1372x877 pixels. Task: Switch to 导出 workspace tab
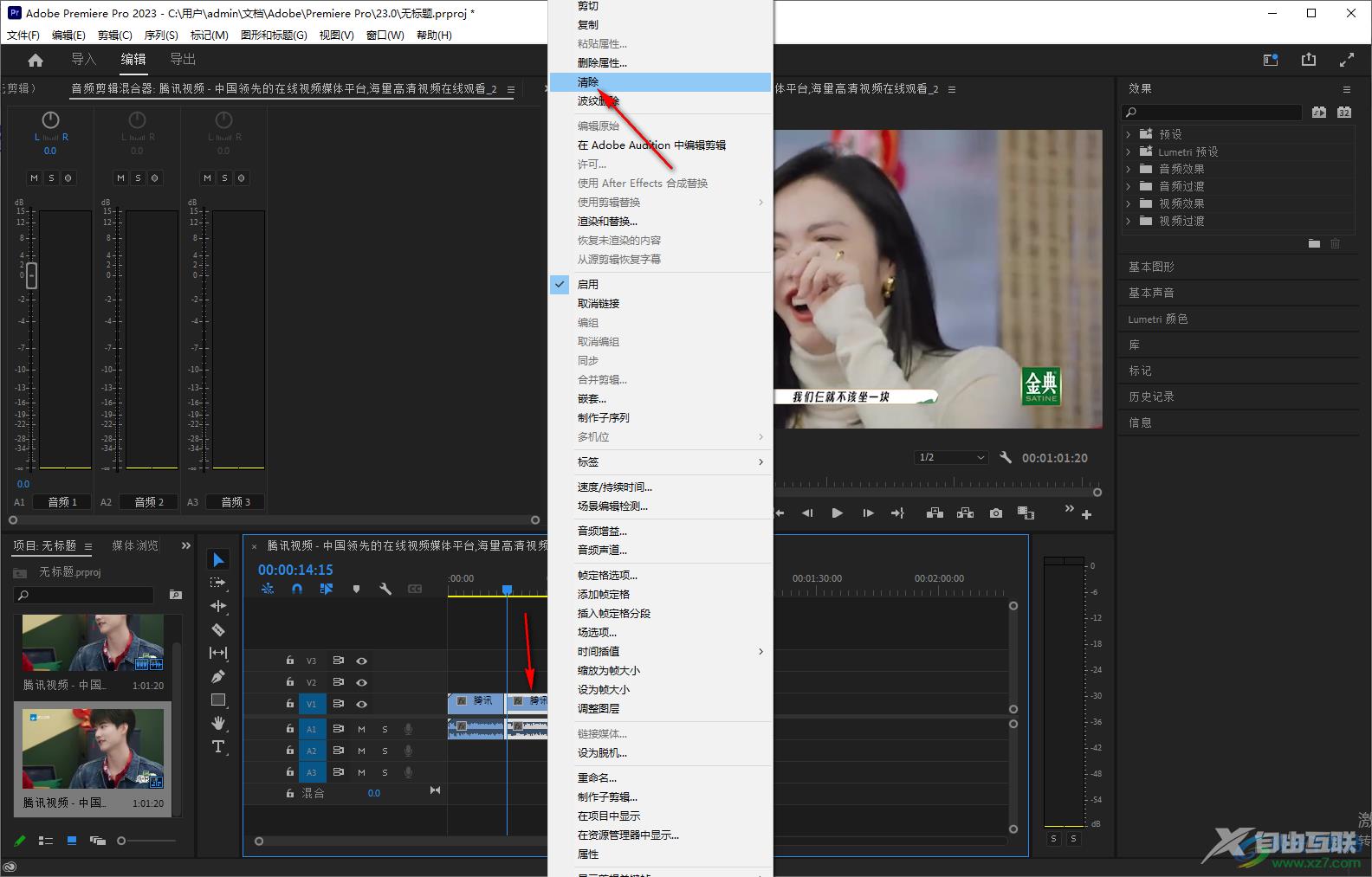[x=183, y=59]
